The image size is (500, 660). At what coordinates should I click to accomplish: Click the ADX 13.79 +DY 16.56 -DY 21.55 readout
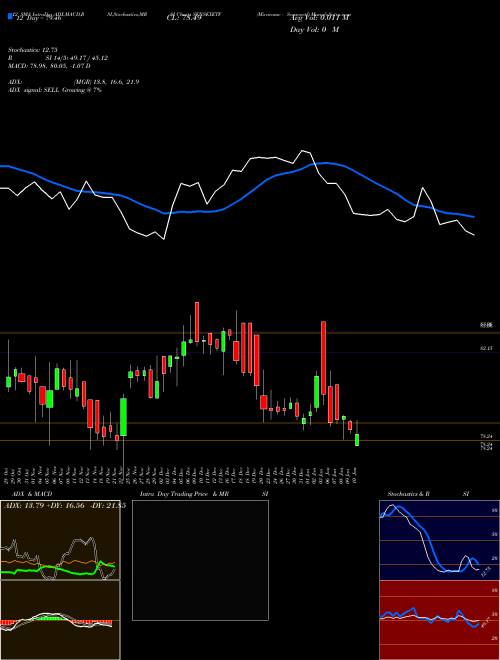[x=65, y=506]
